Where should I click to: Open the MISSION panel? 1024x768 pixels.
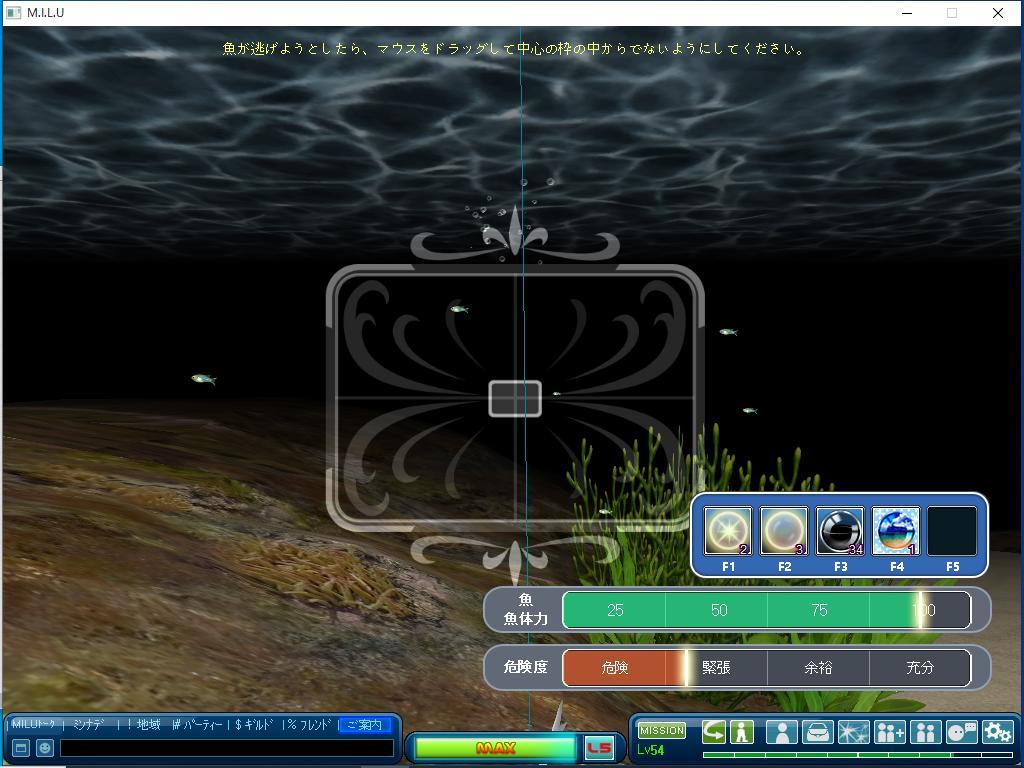point(662,730)
